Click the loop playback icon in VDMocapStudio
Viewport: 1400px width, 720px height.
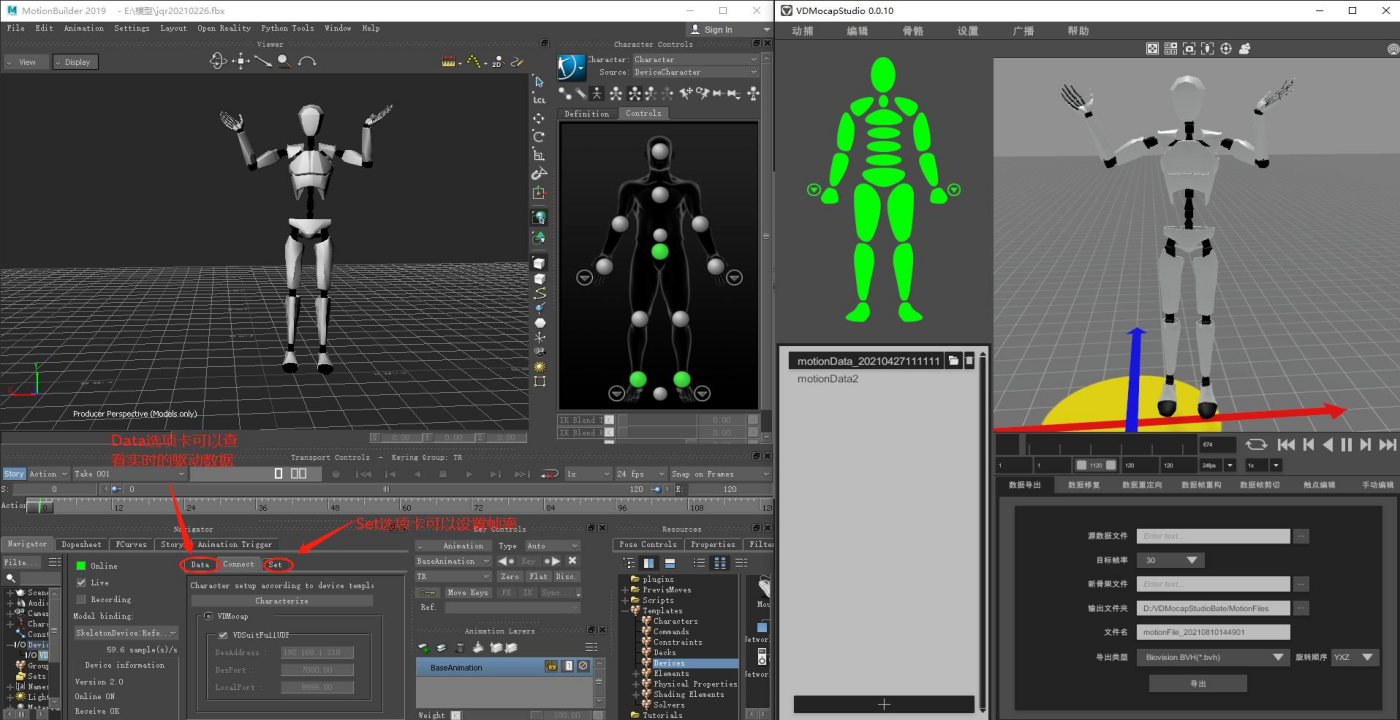coord(1256,444)
